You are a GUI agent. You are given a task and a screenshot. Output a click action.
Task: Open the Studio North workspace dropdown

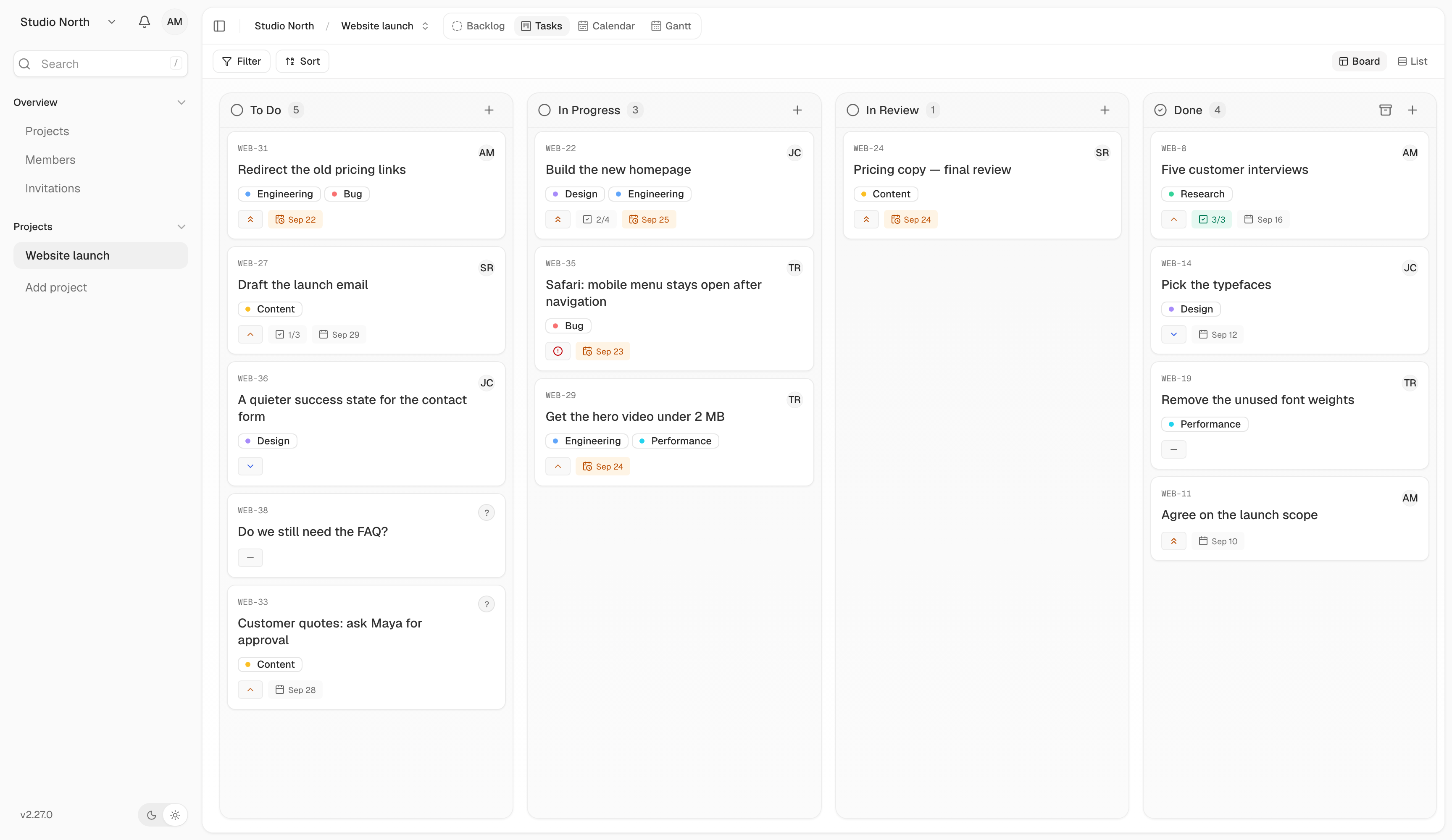pos(68,22)
